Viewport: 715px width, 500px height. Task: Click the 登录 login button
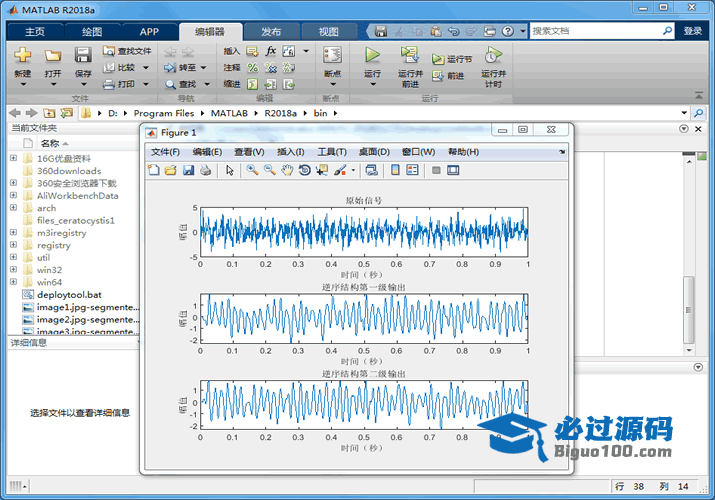click(693, 31)
